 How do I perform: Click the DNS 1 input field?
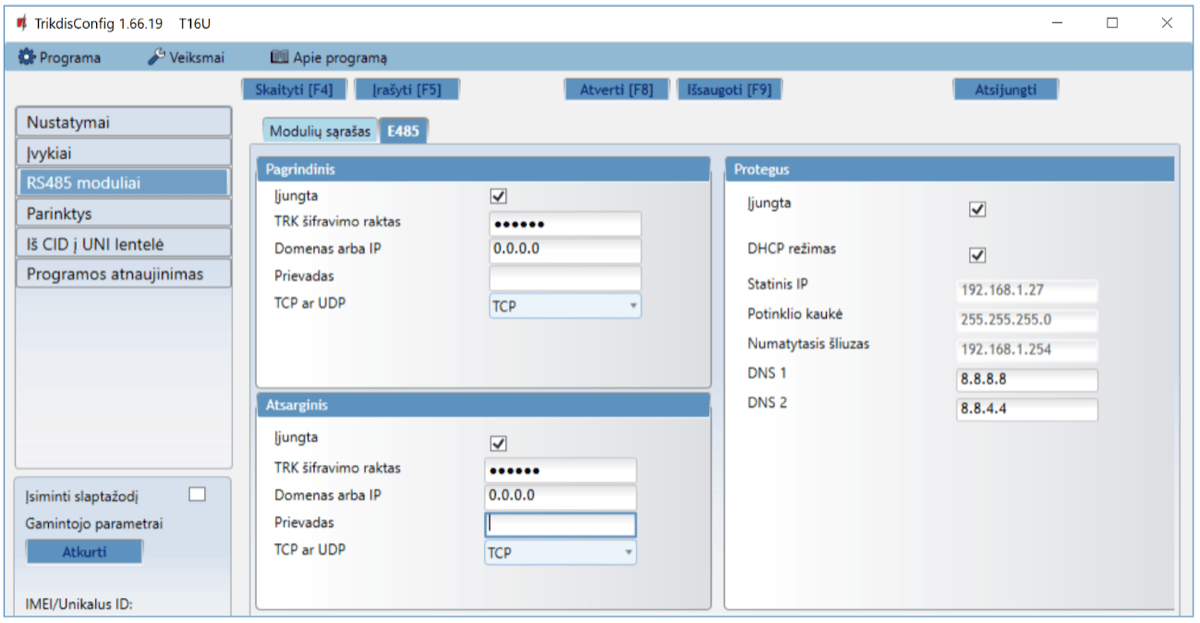pyautogui.click(x=1027, y=380)
